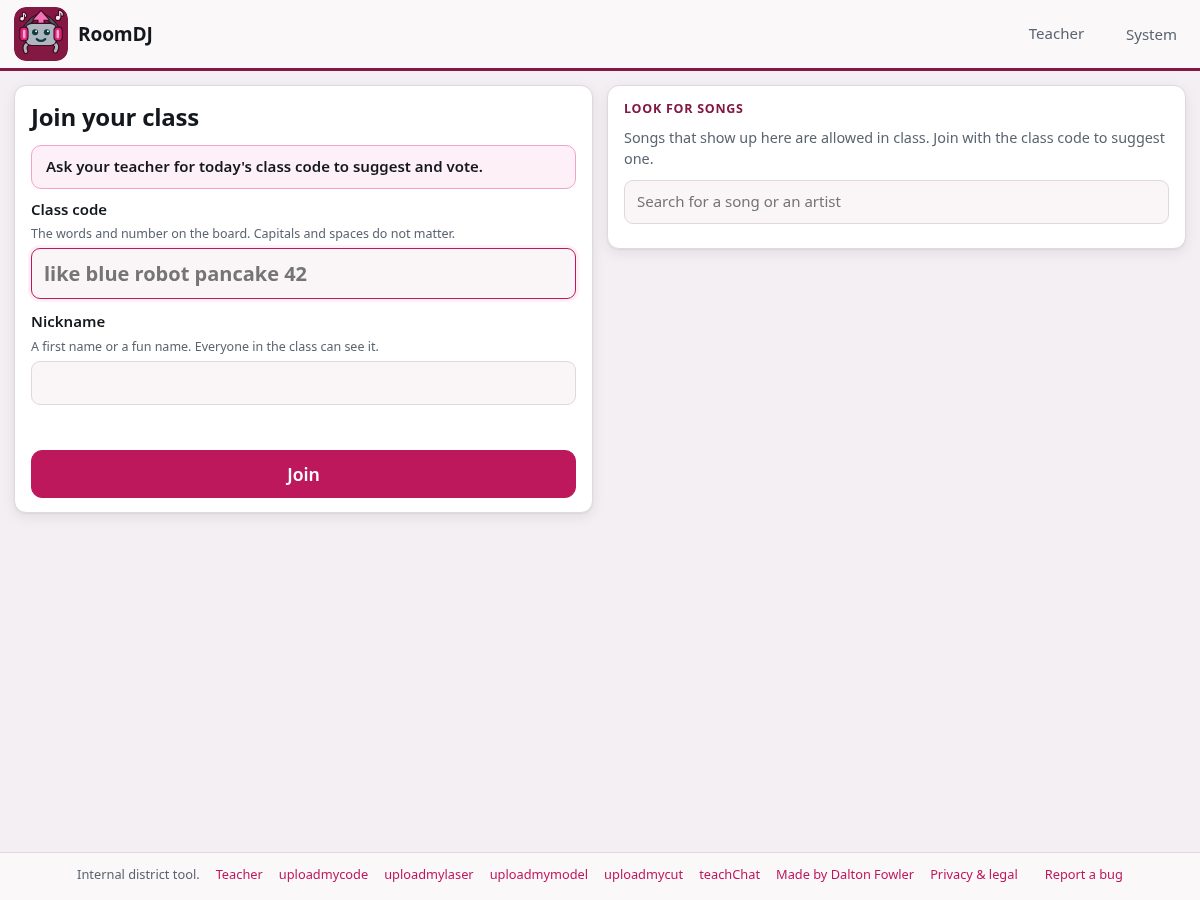Open the teachChat footer link
Image resolution: width=1200 pixels, height=900 pixels.
tap(729, 874)
